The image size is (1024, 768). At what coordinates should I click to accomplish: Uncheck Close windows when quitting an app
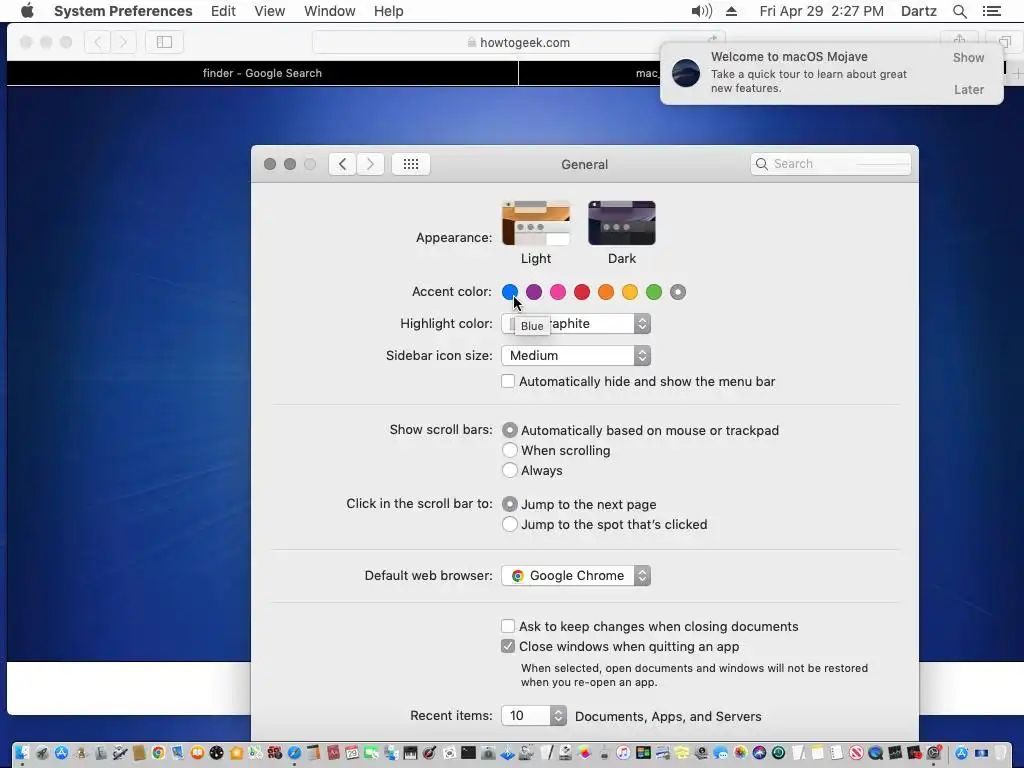pyautogui.click(x=507, y=646)
